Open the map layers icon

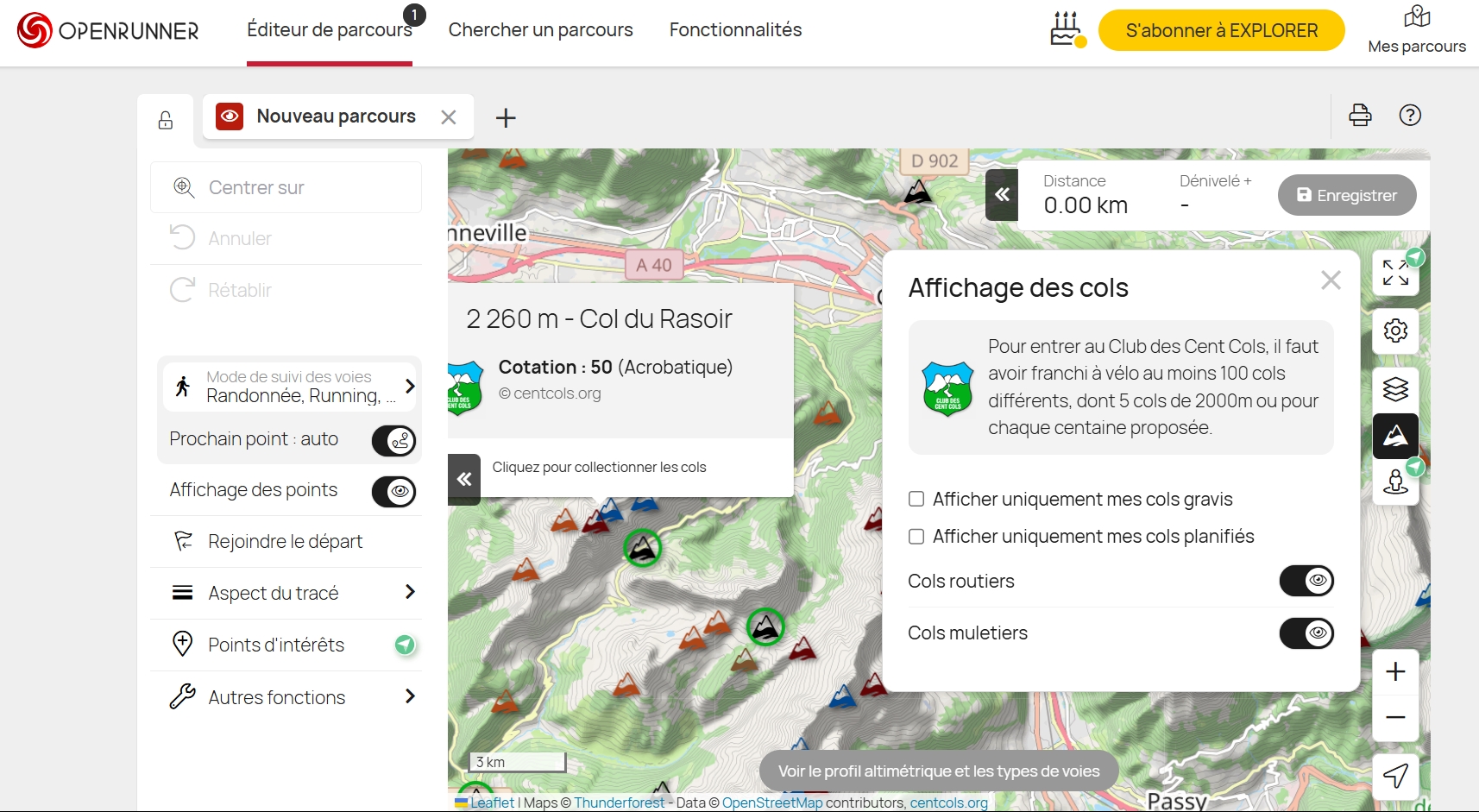click(x=1395, y=389)
